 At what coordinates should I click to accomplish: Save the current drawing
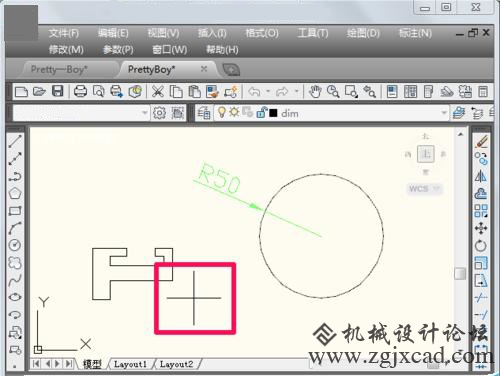coord(58,91)
